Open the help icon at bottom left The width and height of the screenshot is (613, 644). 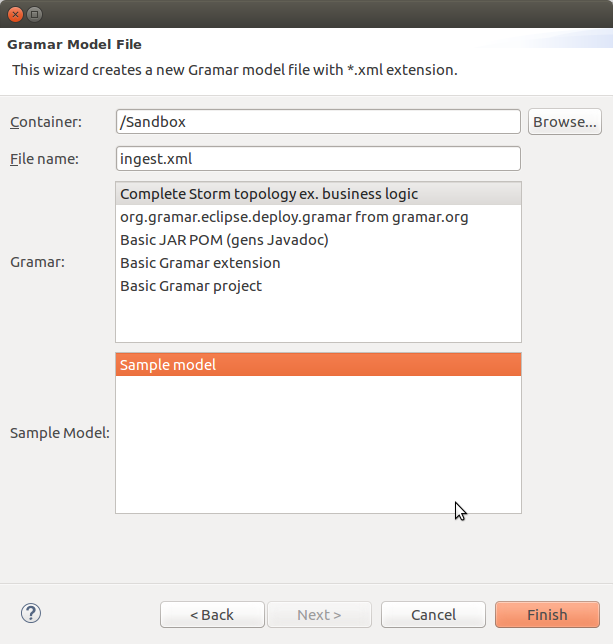pyautogui.click(x=31, y=613)
